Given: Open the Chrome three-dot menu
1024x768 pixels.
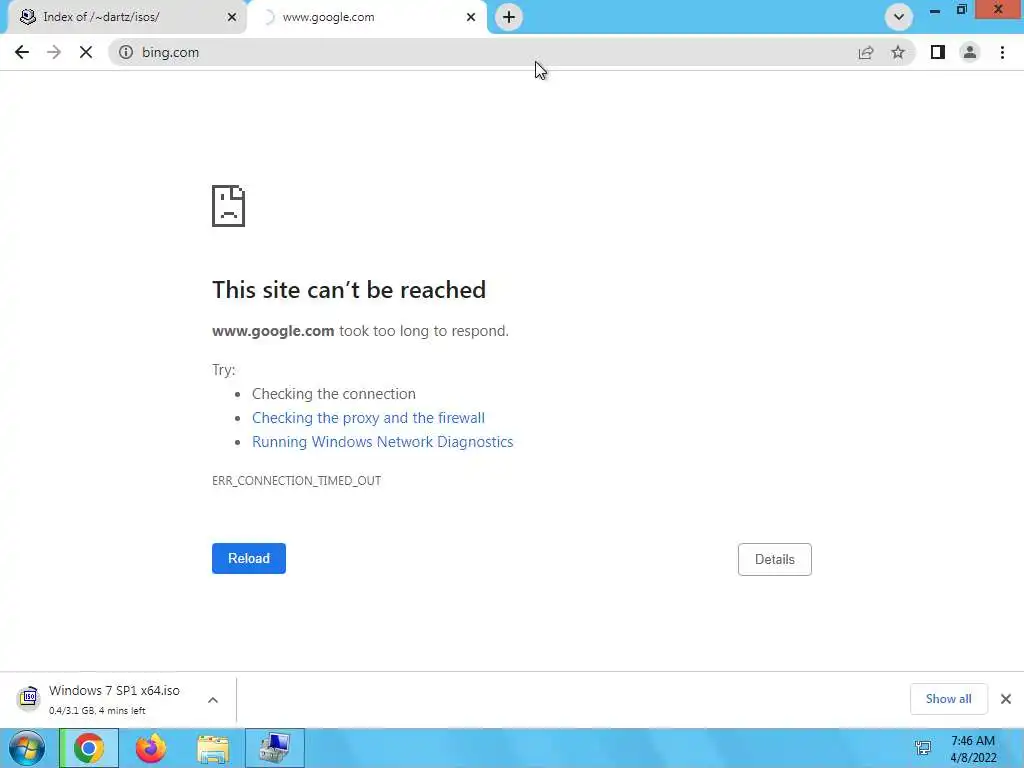Looking at the screenshot, I should (1002, 52).
